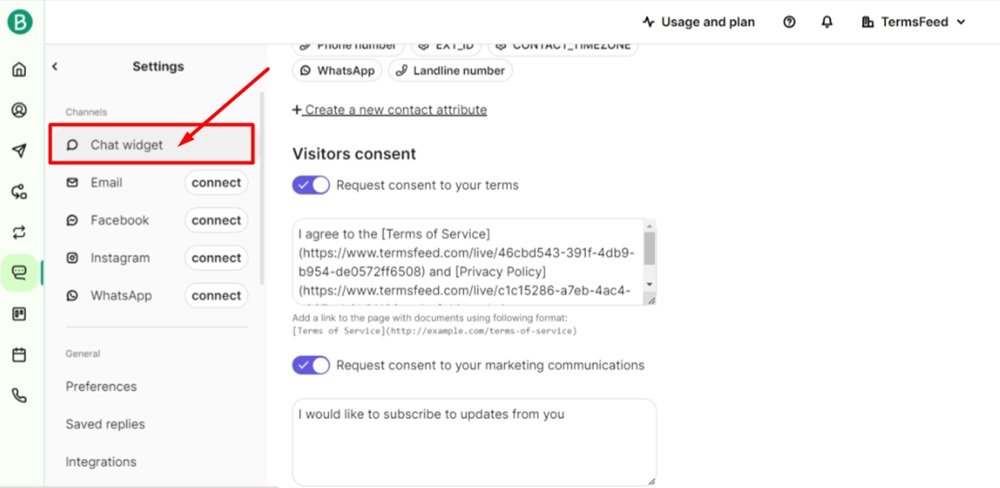The width and height of the screenshot is (1000, 488).
Task: Go back with Settings arrow
Action: (x=55, y=66)
